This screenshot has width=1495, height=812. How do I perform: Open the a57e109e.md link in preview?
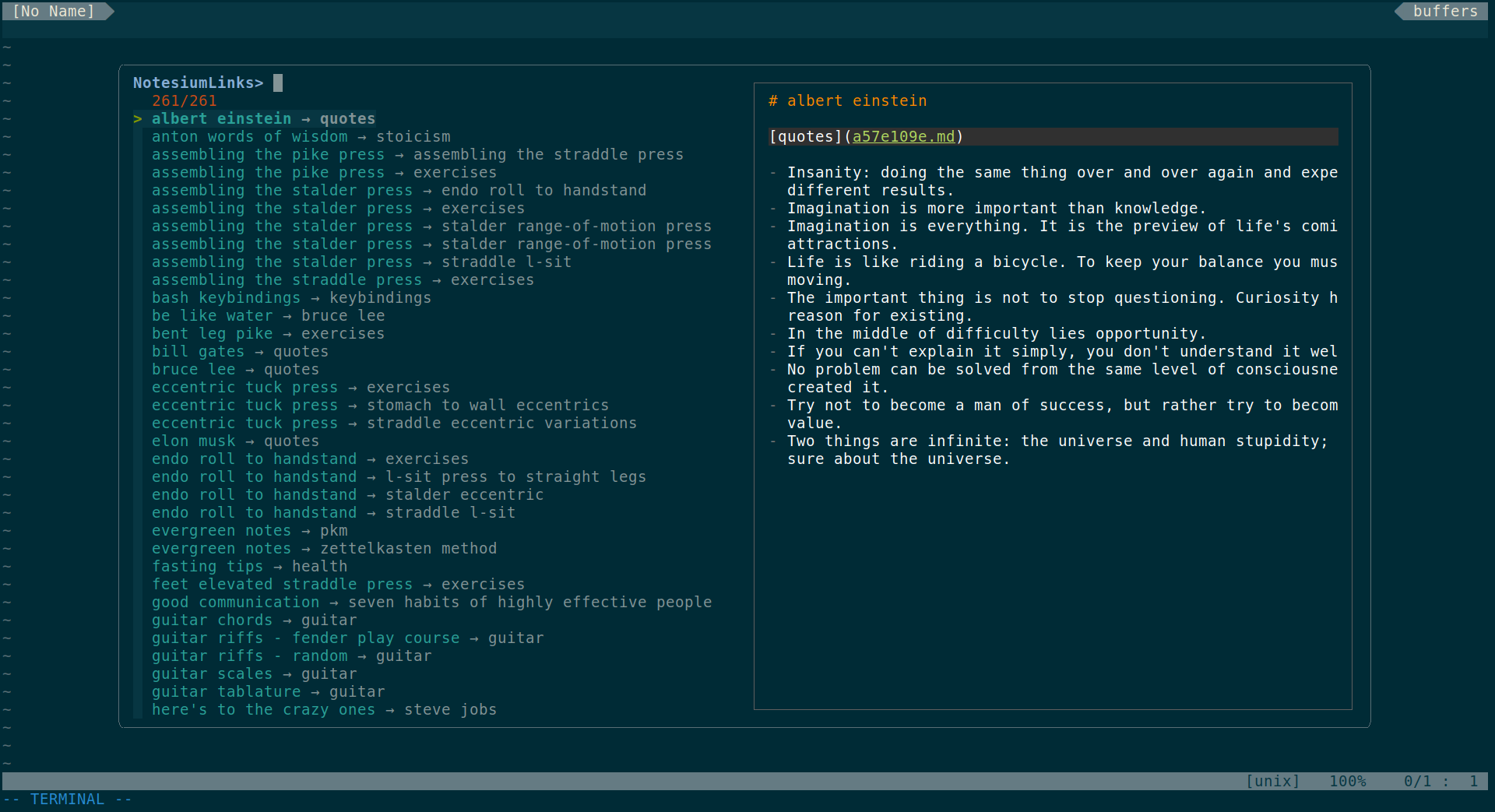903,136
